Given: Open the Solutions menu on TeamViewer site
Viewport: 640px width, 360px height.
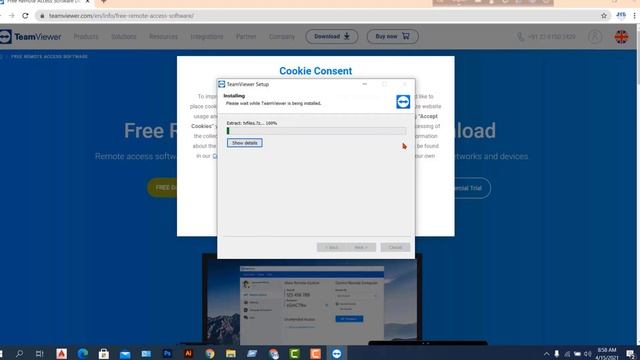Looking at the screenshot, I should 124,37.
